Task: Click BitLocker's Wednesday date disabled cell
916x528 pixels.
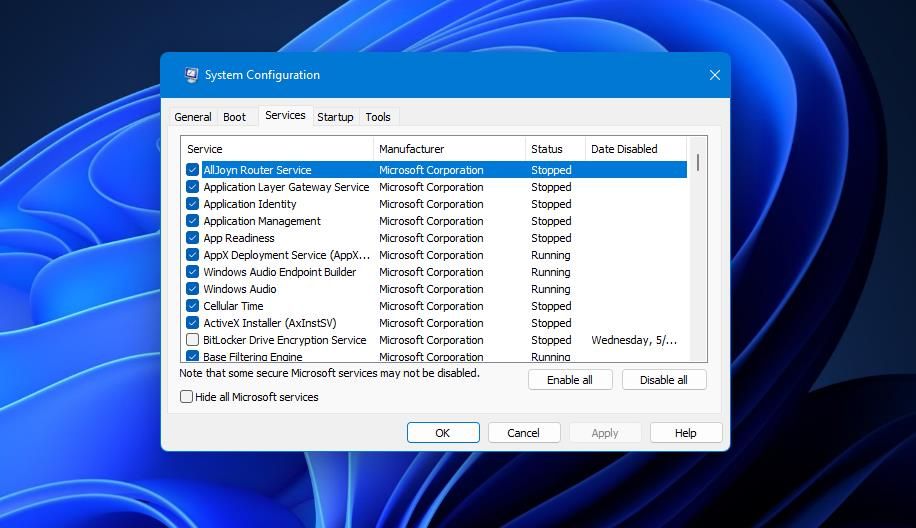Action: click(634, 340)
